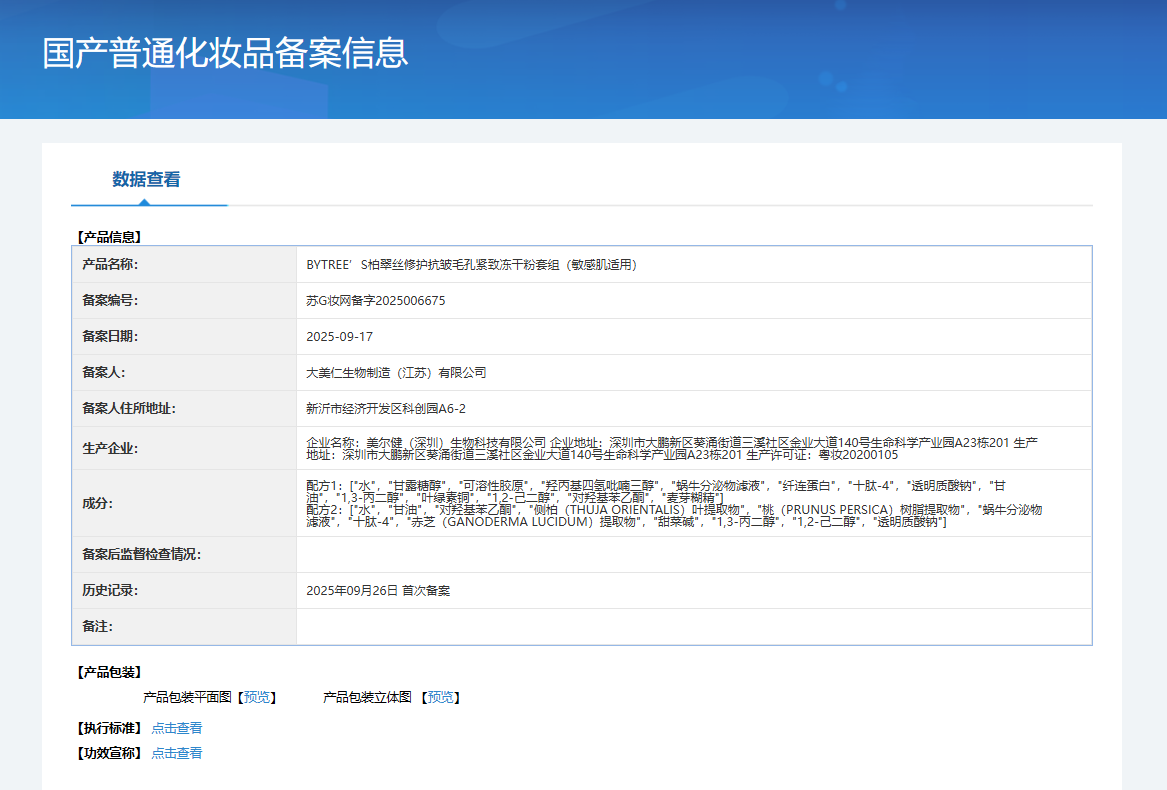Click the 【产品包装】 section heading
Screen dimensions: 1167x790
click(x=109, y=672)
